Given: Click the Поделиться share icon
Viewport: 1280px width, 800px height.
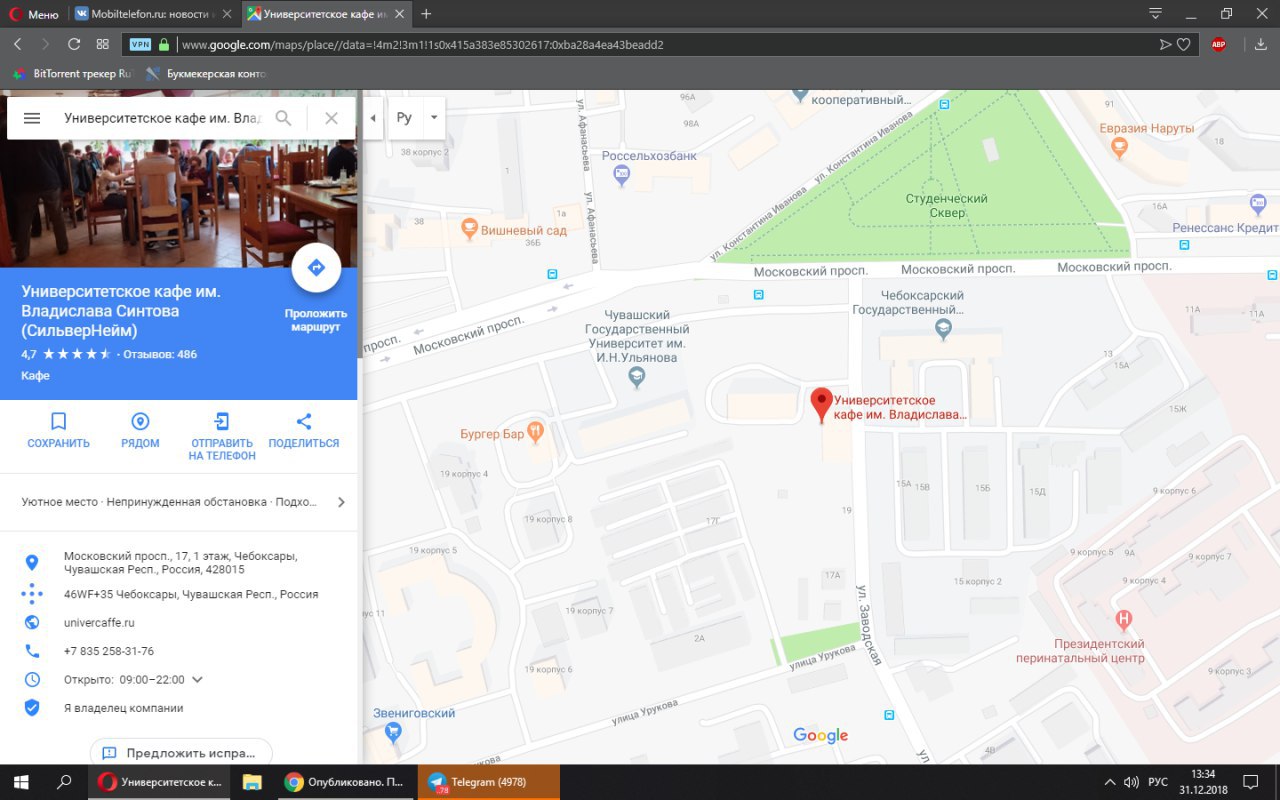Looking at the screenshot, I should click(x=304, y=421).
